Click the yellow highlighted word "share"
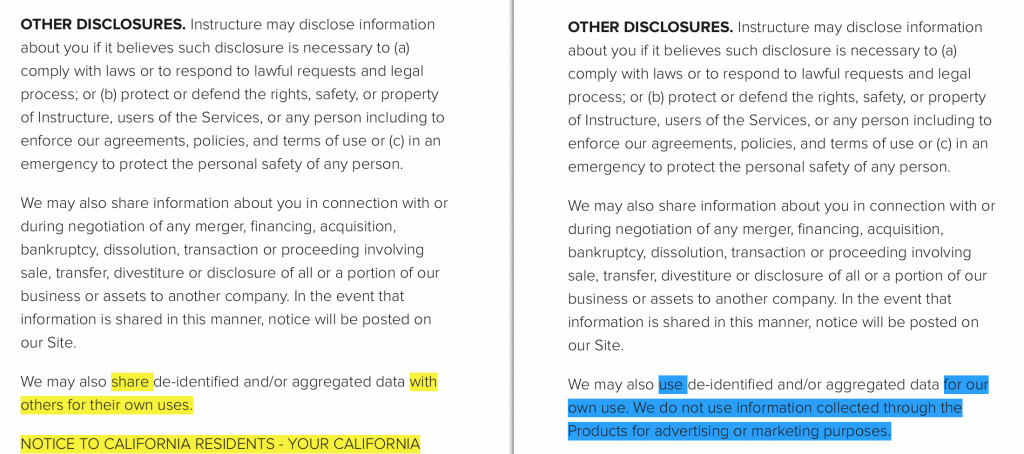Image resolution: width=1024 pixels, height=454 pixels. (x=132, y=381)
